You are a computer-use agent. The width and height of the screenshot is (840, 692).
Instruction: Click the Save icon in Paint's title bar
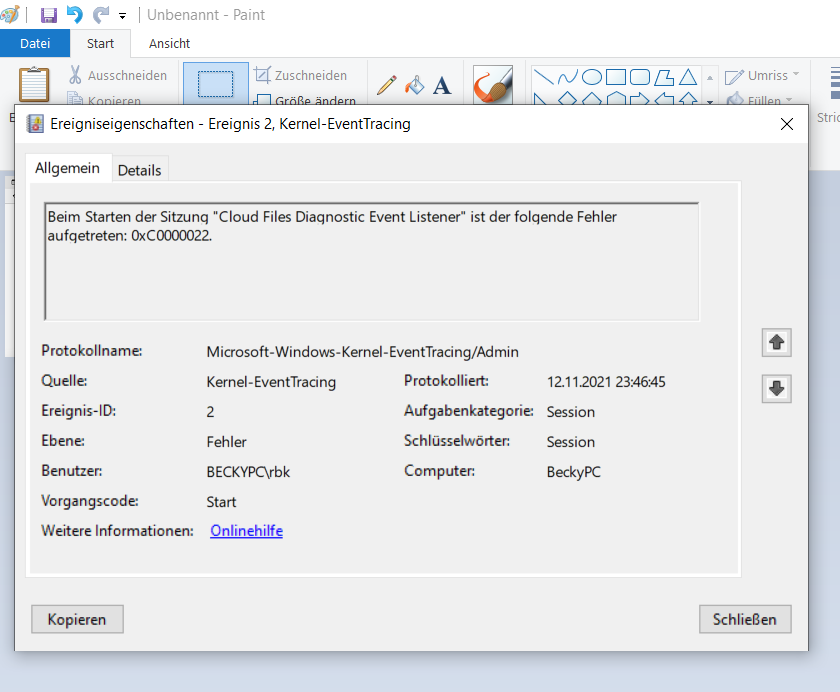(48, 15)
